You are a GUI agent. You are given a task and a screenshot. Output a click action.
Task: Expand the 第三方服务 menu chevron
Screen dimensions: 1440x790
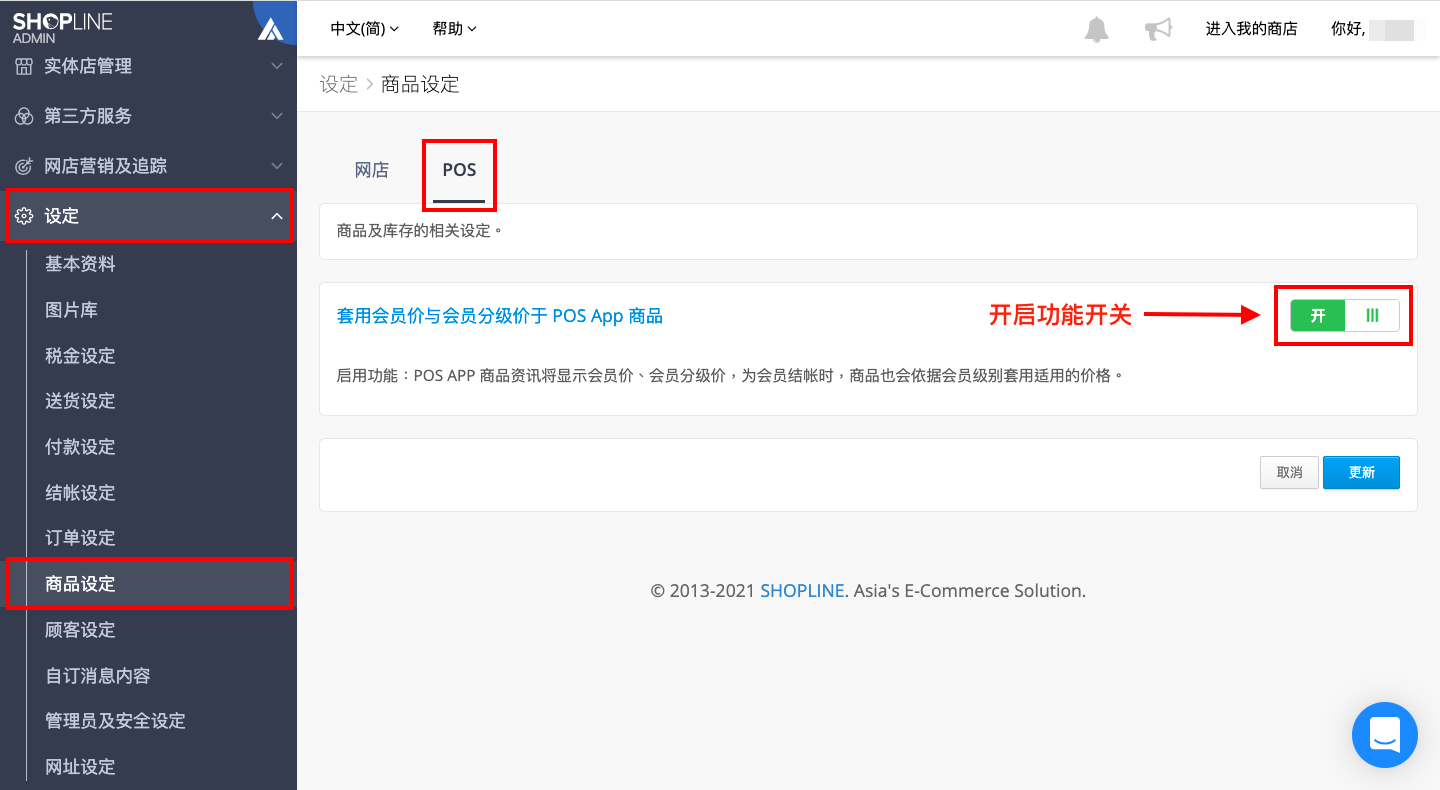pyautogui.click(x=277, y=116)
